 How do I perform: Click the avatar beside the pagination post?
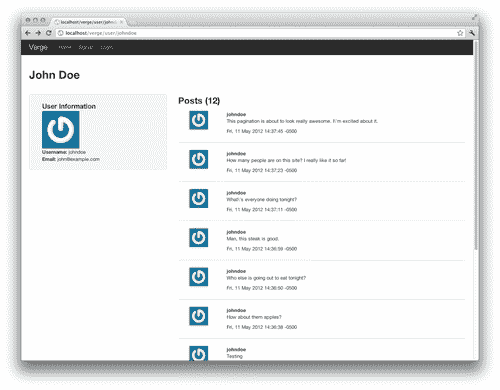click(x=199, y=120)
